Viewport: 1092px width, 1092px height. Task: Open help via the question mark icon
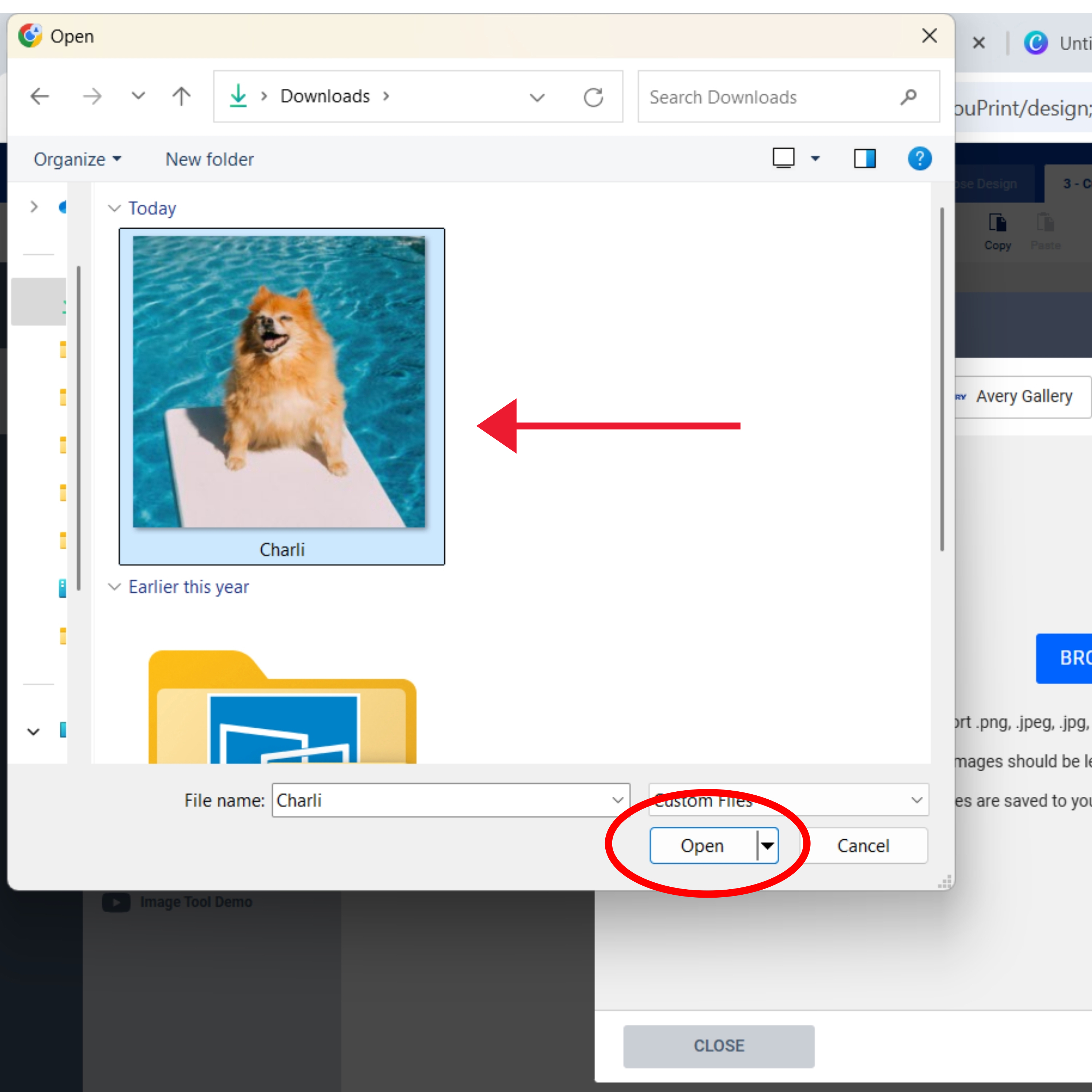pos(919,158)
